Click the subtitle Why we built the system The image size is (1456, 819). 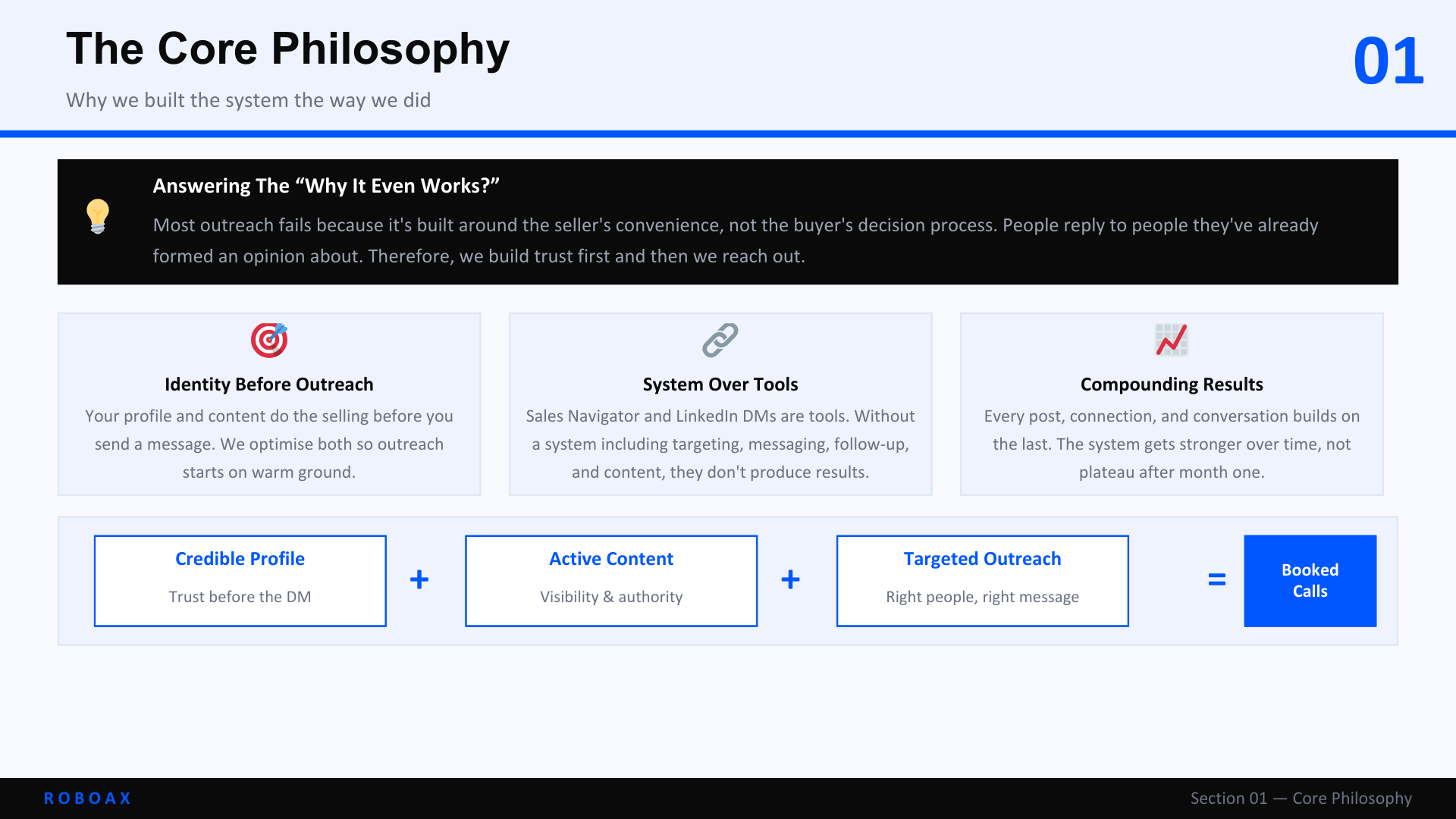(x=248, y=100)
